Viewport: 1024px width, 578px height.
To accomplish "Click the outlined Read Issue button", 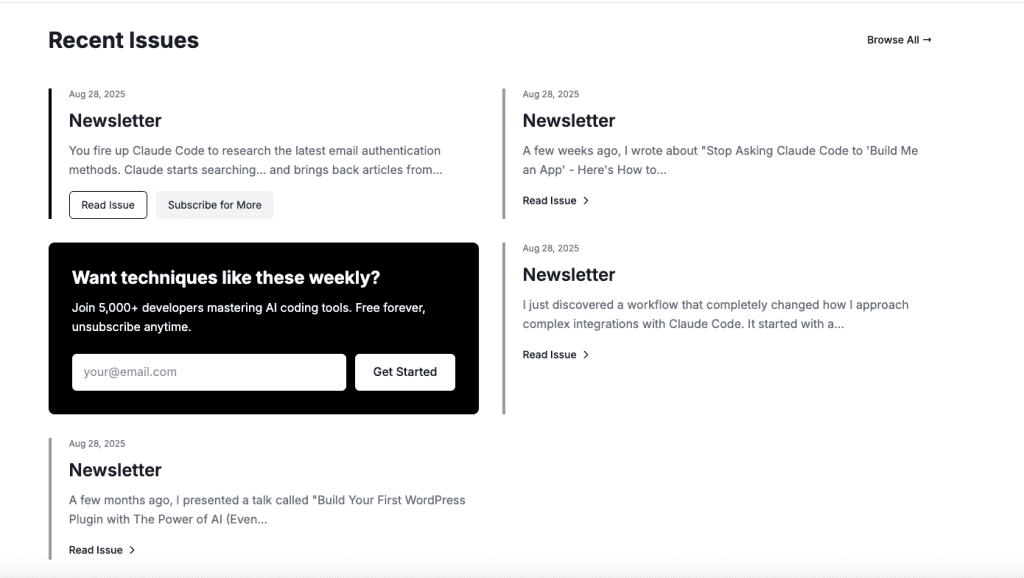I will [108, 205].
